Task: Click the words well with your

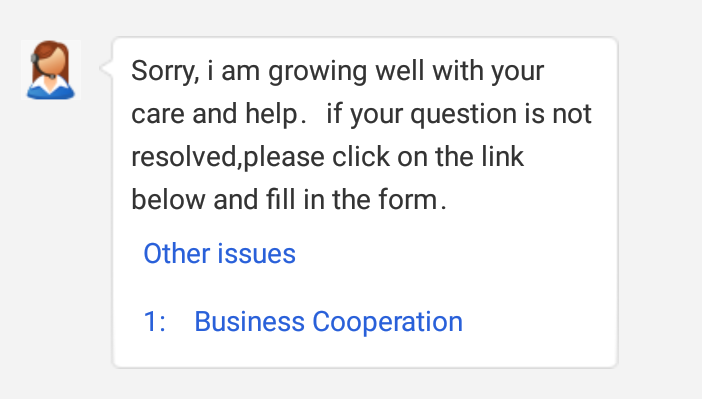Action: pyautogui.click(x=460, y=72)
